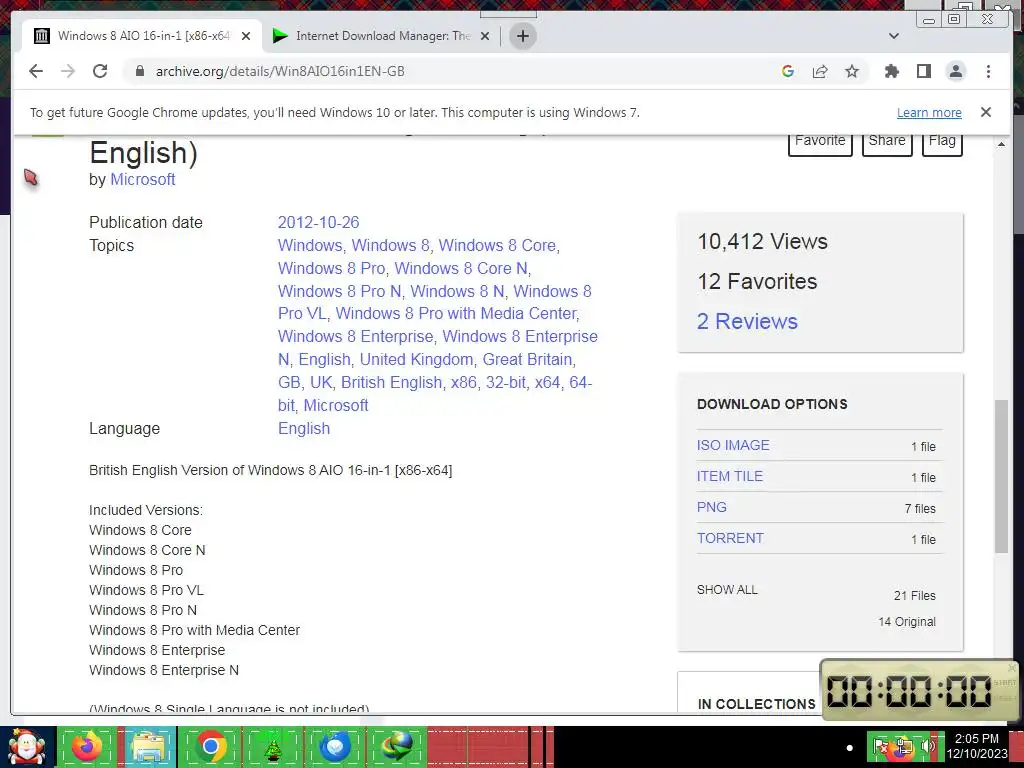
Task: Open Windows Explorer folder on taskbar
Action: (x=148, y=747)
